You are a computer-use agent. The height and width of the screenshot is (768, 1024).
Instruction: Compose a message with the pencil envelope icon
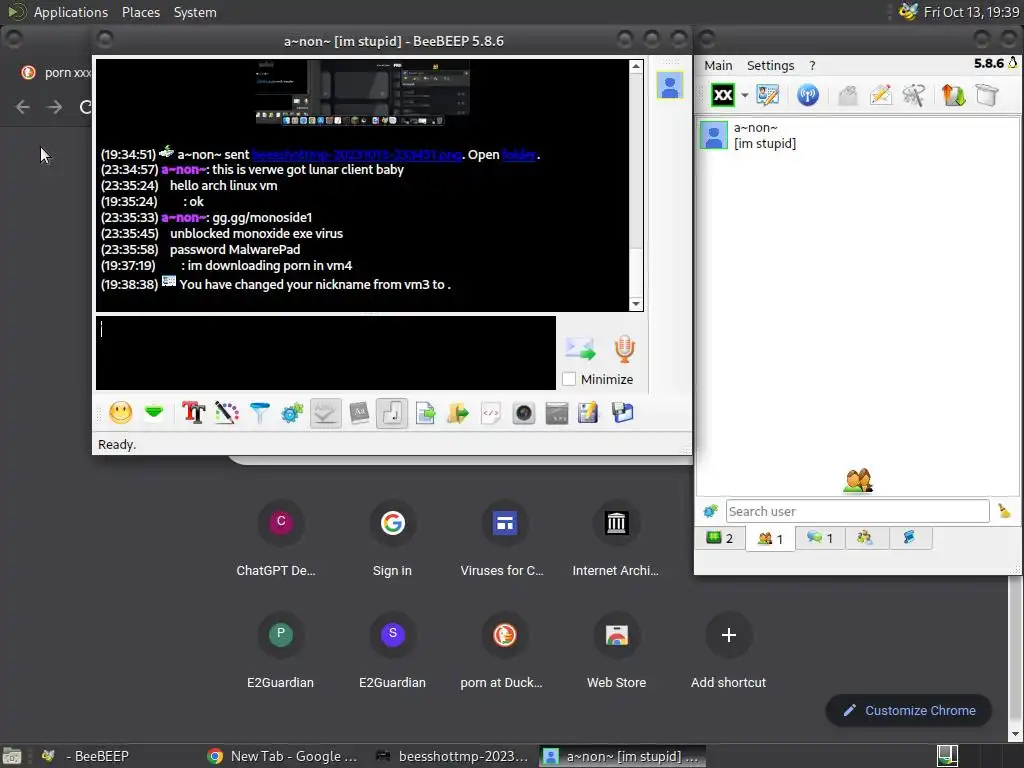[x=880, y=95]
